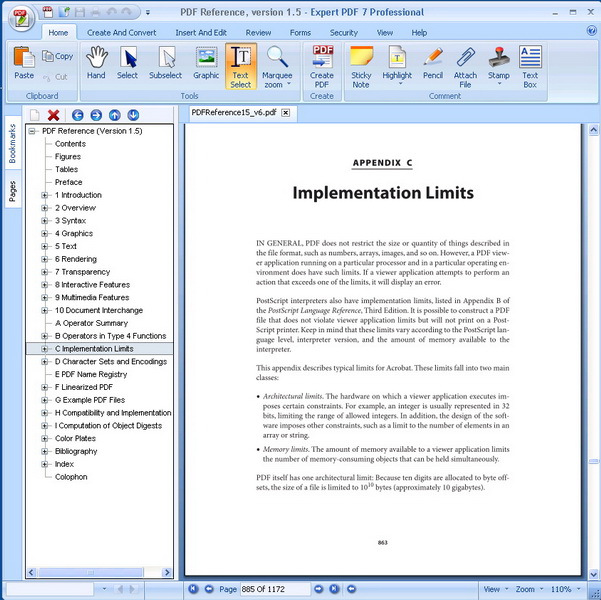Open the Highlight dropdown arrow

pyautogui.click(x=401, y=84)
